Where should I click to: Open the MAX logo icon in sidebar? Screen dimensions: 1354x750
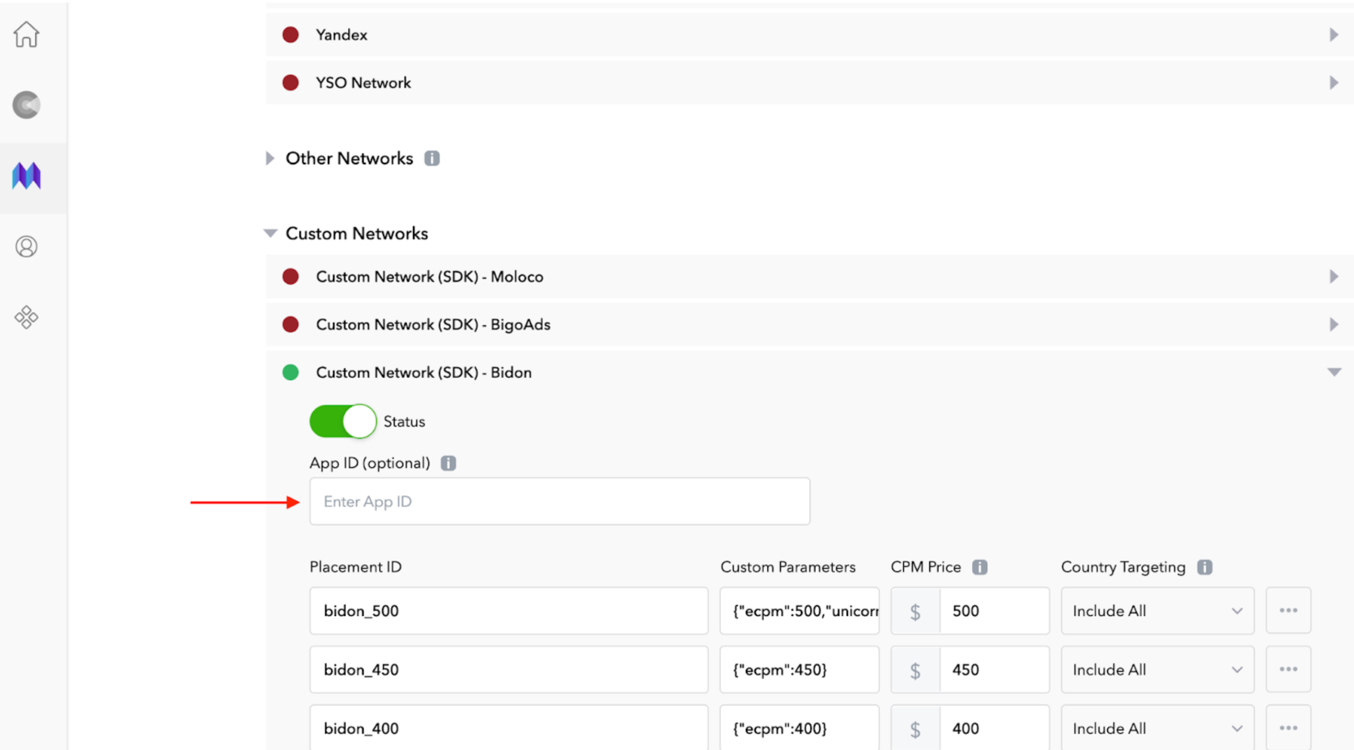click(26, 177)
